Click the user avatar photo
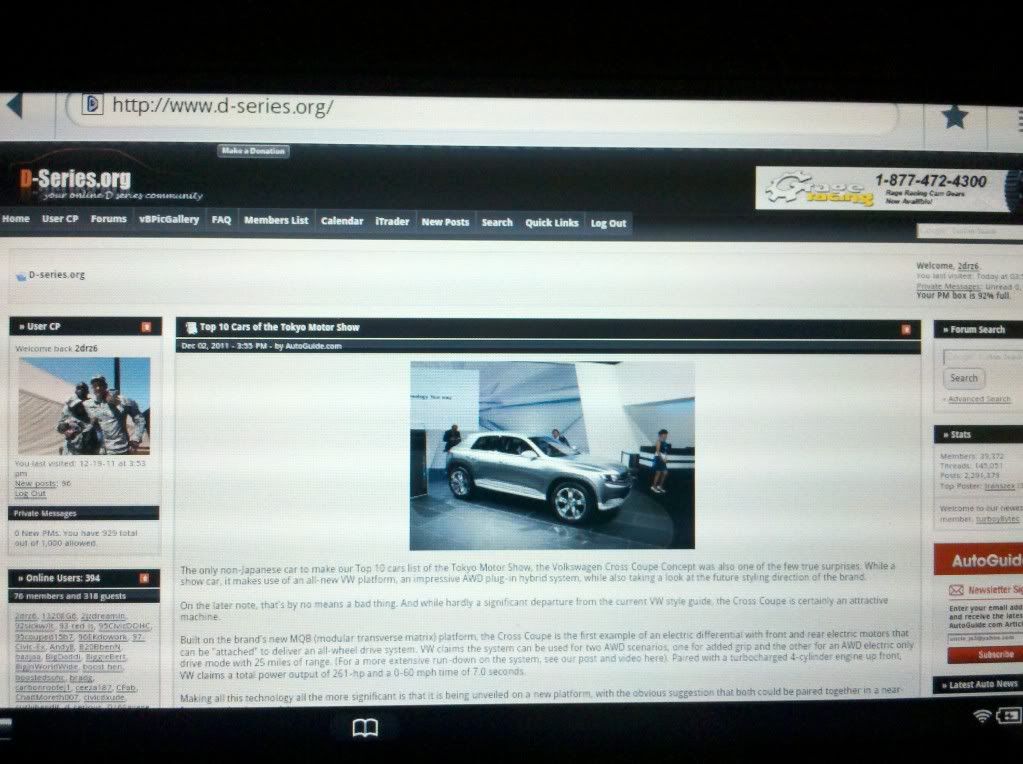 click(x=84, y=406)
